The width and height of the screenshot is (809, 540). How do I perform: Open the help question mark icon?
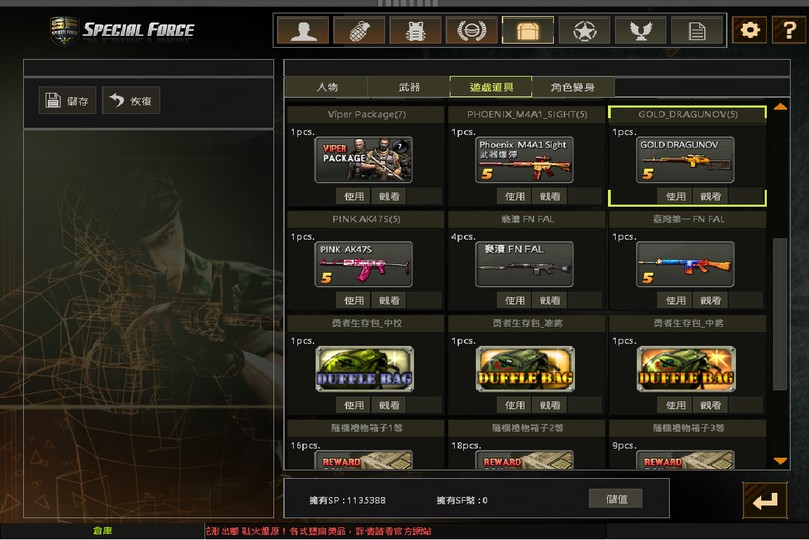(x=789, y=30)
